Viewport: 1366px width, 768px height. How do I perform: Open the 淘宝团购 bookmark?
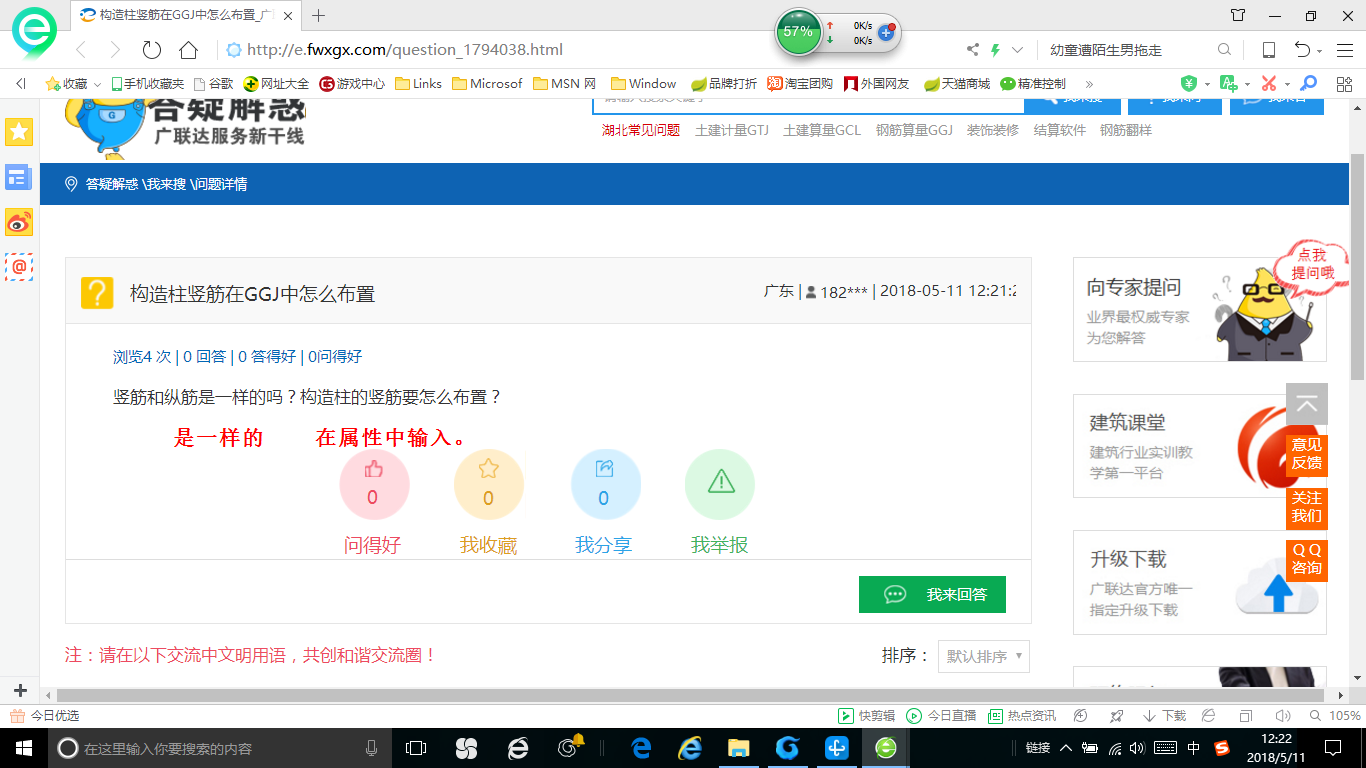(800, 84)
